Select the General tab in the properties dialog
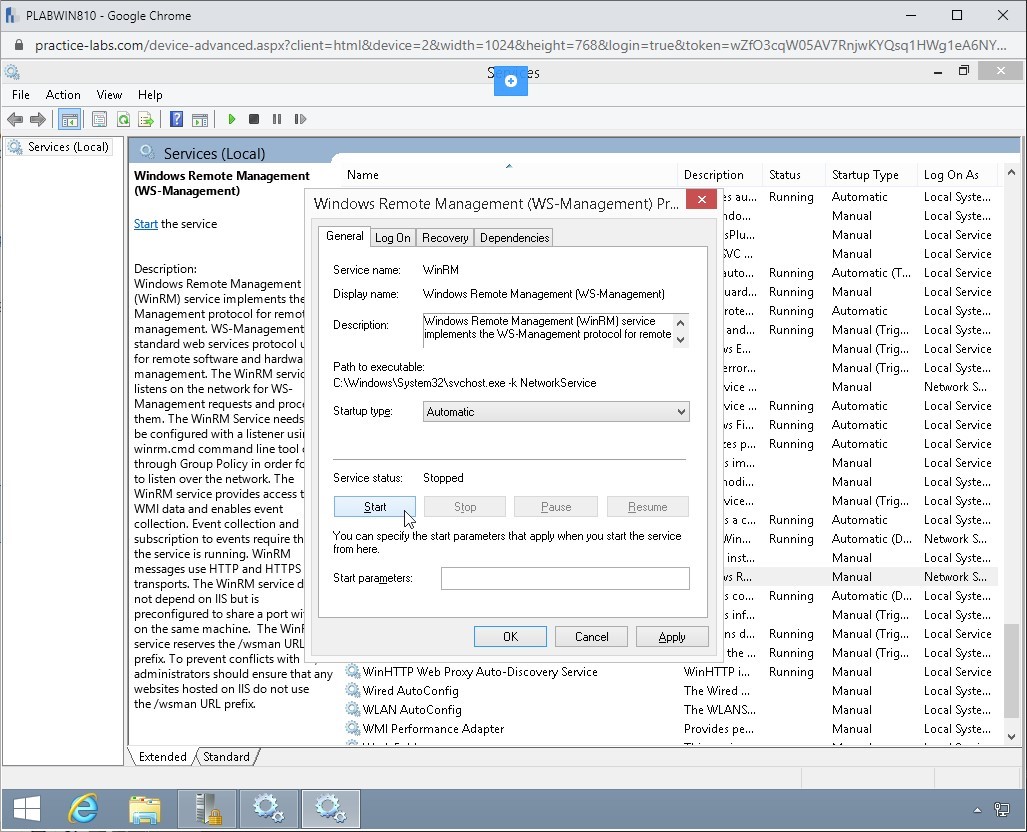This screenshot has width=1027, height=832. coord(345,236)
